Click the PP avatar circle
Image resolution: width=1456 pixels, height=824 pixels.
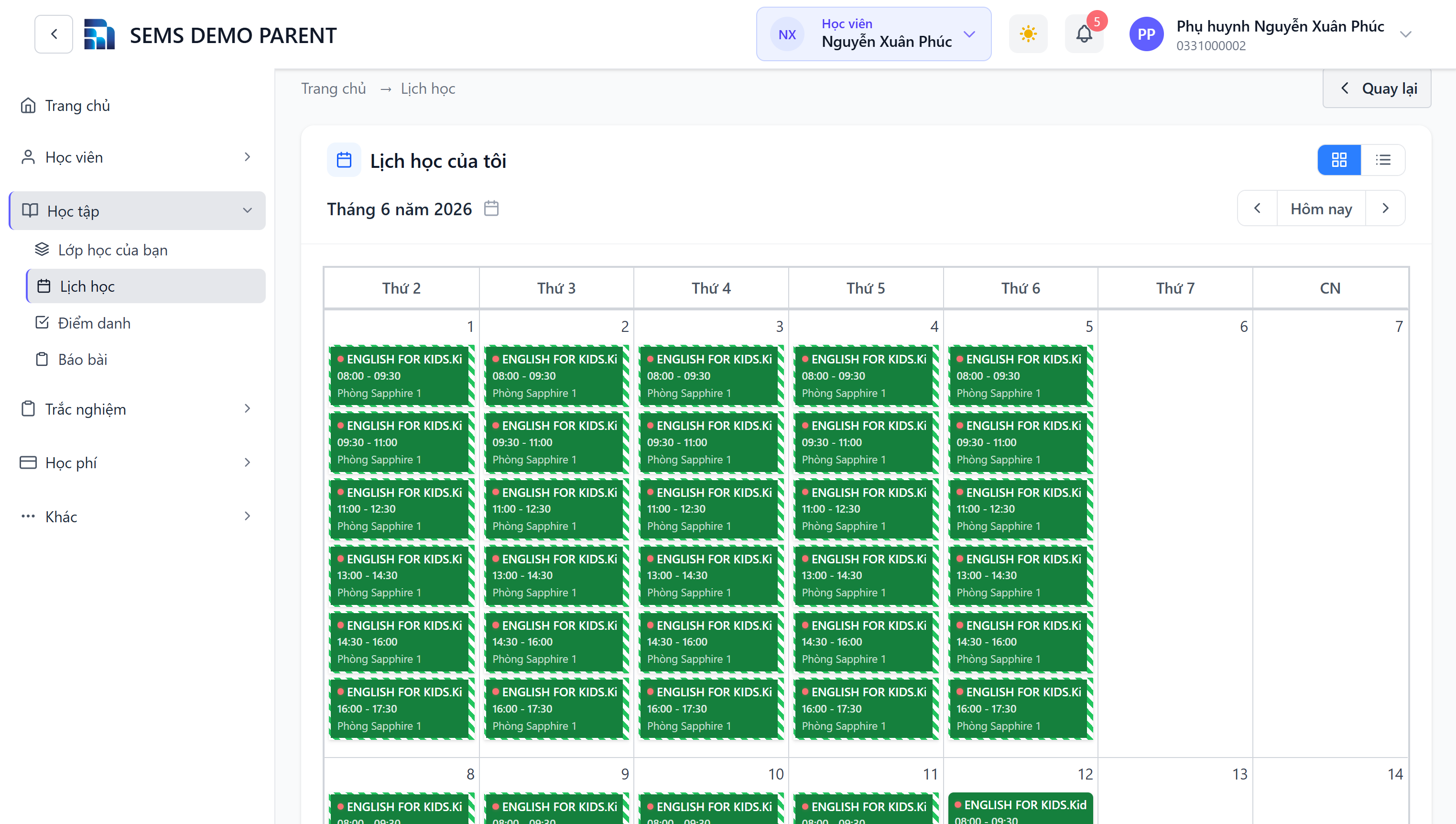[x=1146, y=34]
